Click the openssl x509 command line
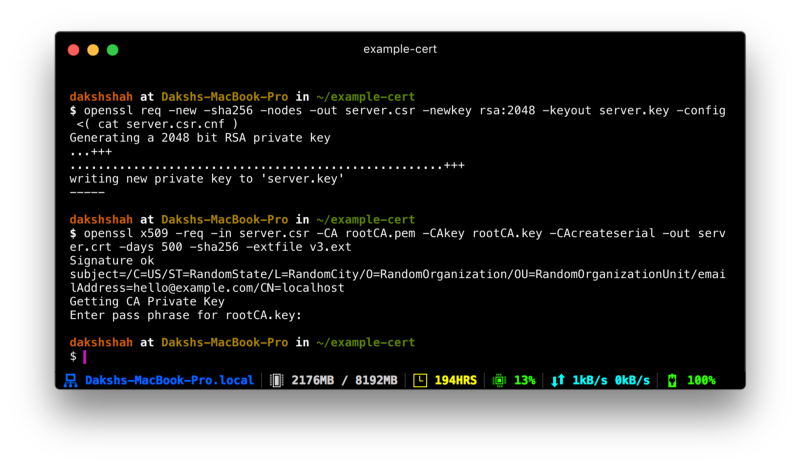This screenshot has width=800, height=467. coord(397,240)
